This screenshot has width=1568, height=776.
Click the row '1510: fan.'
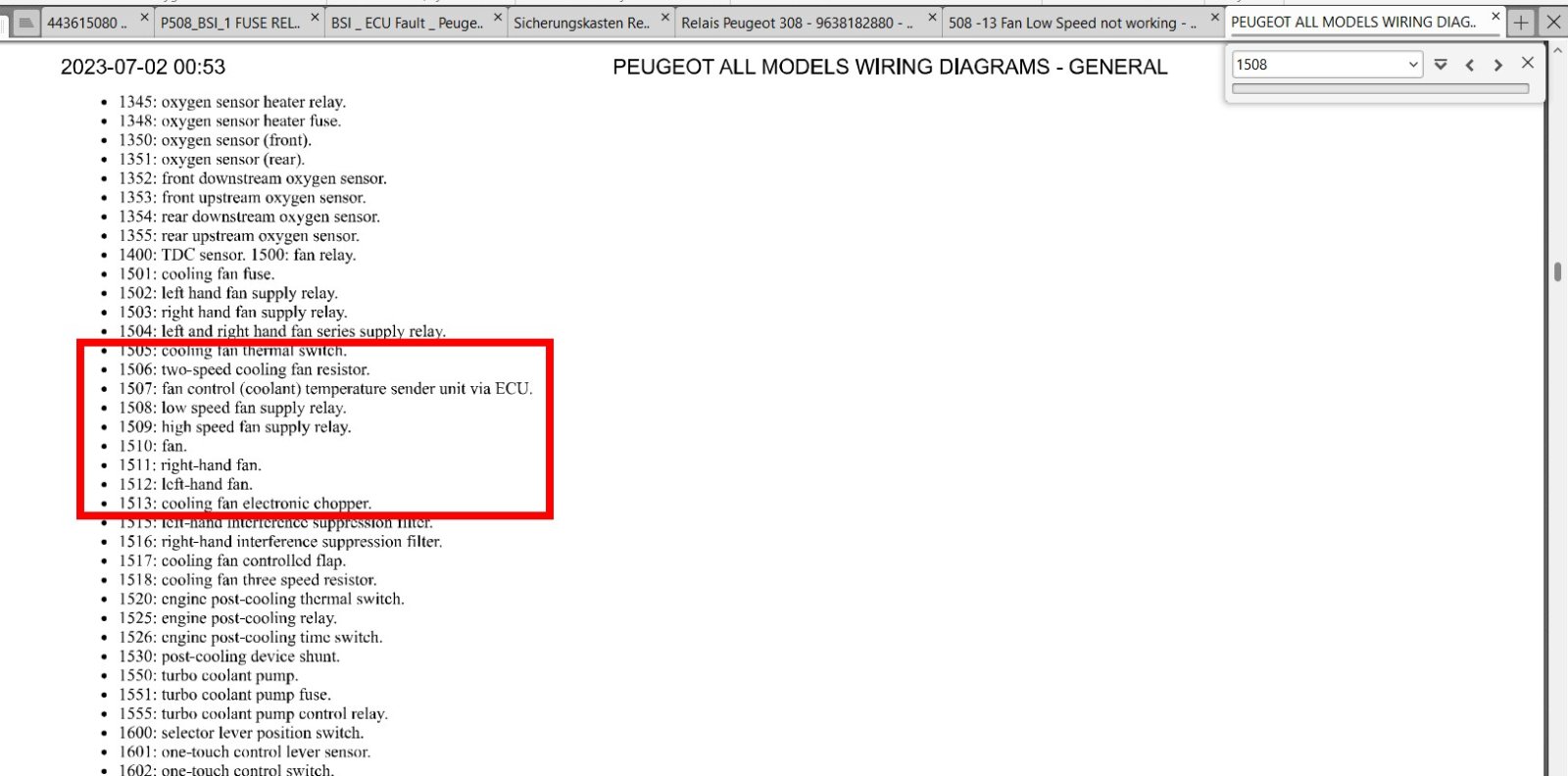coord(152,446)
